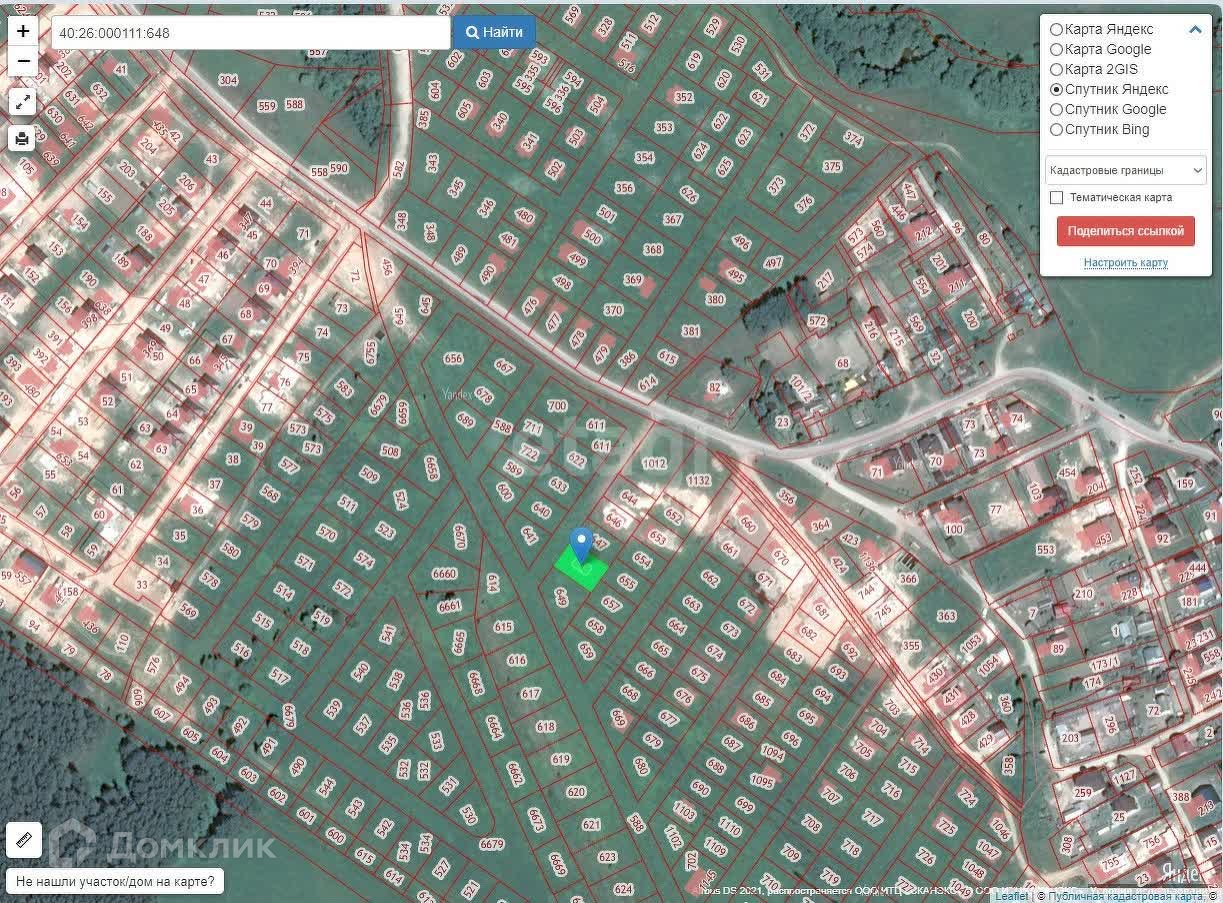1223x903 pixels.
Task: Click parcel number 553 on the map
Action: tap(1046, 549)
